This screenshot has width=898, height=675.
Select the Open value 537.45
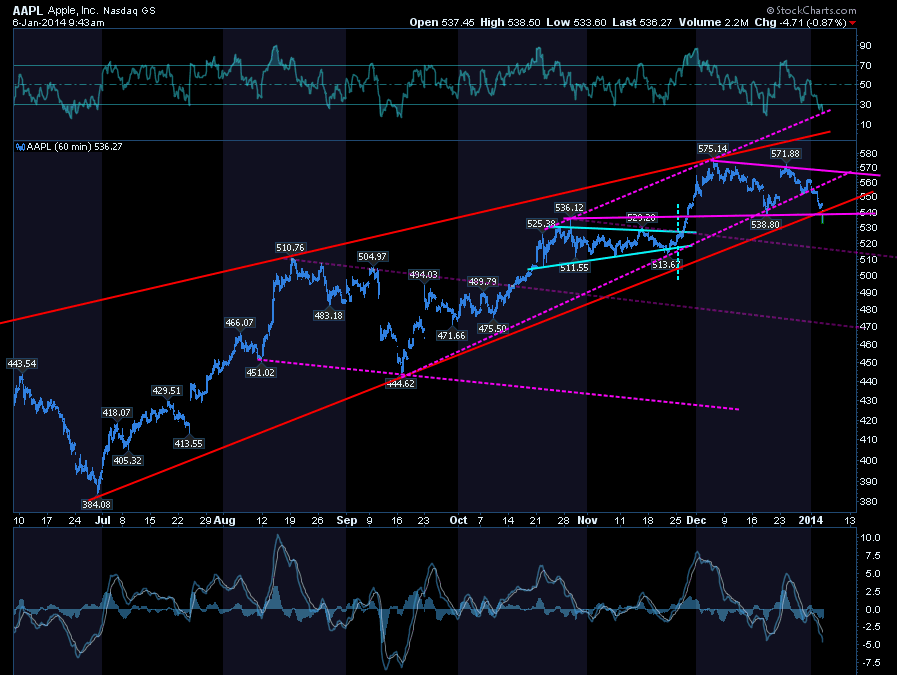tap(458, 22)
